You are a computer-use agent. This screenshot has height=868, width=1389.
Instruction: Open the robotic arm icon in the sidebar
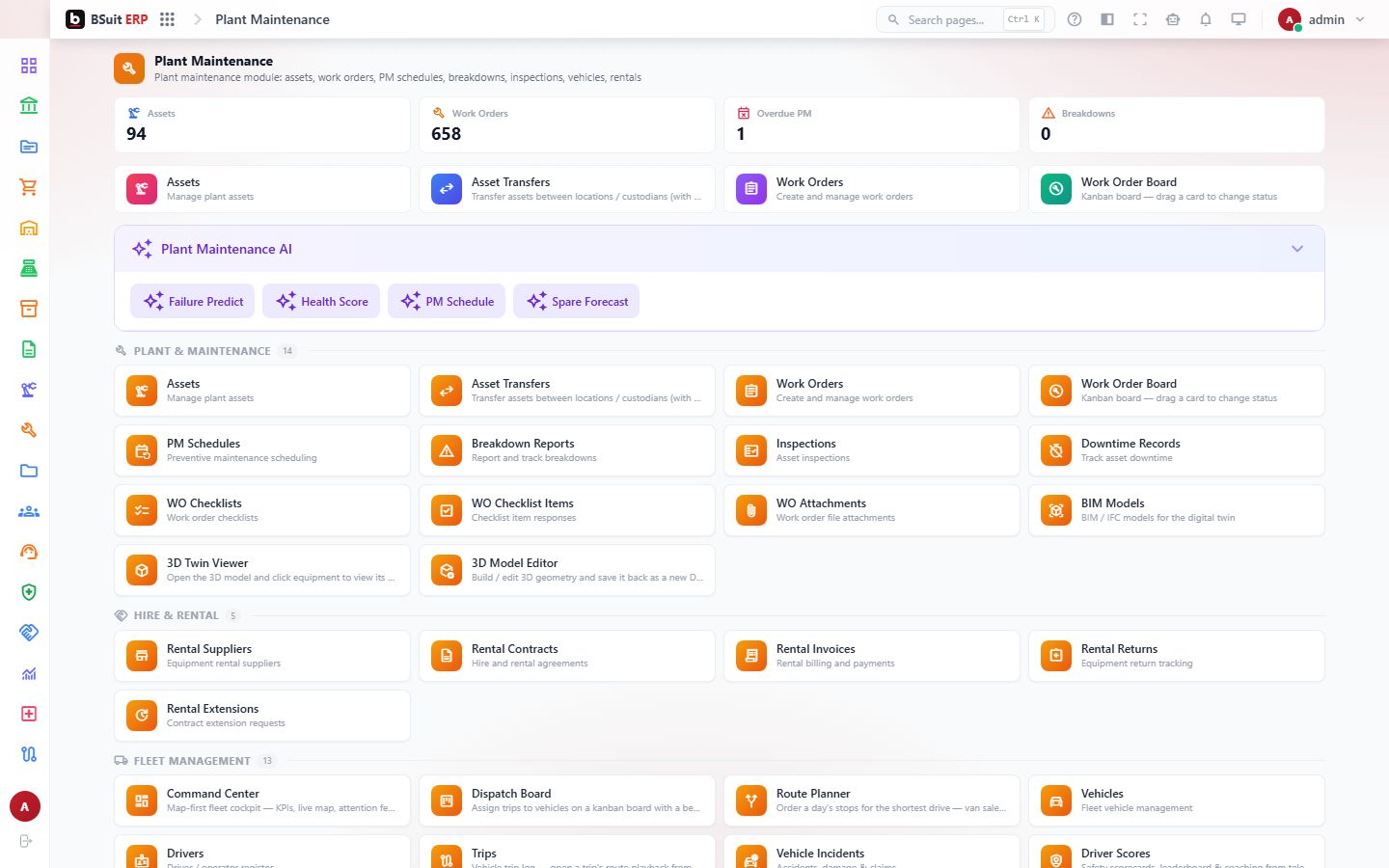point(29,390)
